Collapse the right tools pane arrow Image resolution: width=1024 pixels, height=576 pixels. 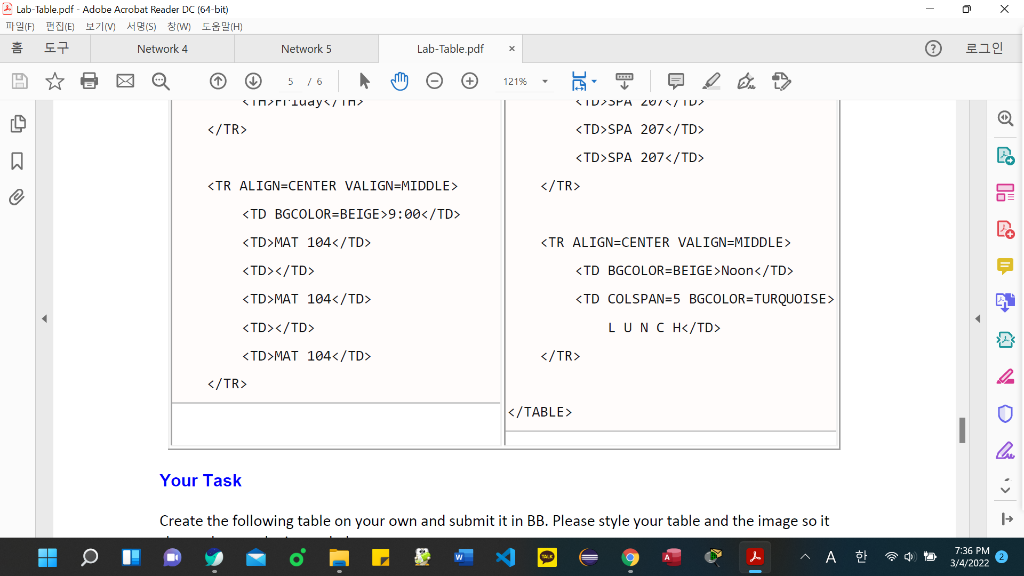(x=978, y=319)
